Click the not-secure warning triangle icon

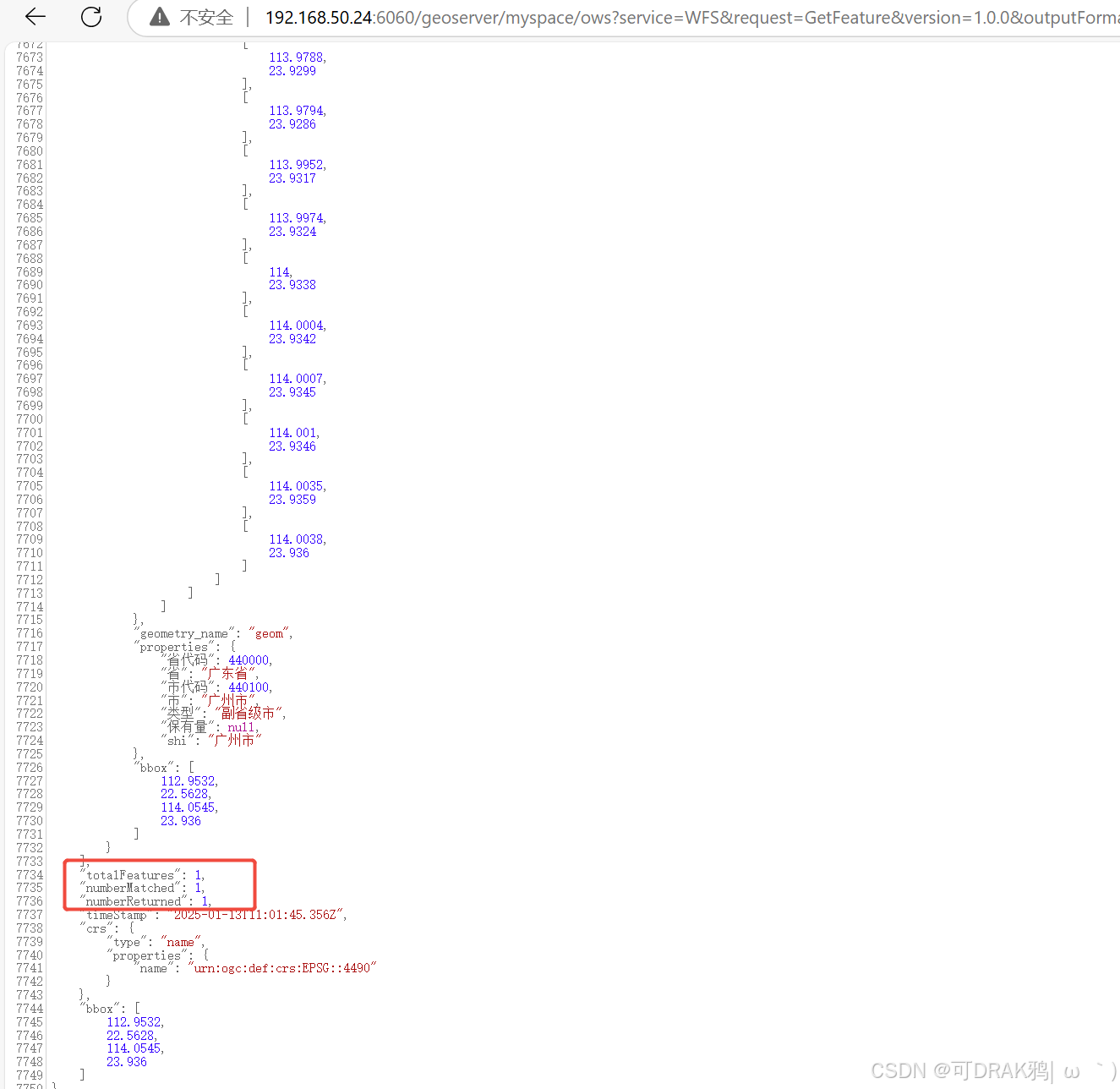click(x=159, y=17)
